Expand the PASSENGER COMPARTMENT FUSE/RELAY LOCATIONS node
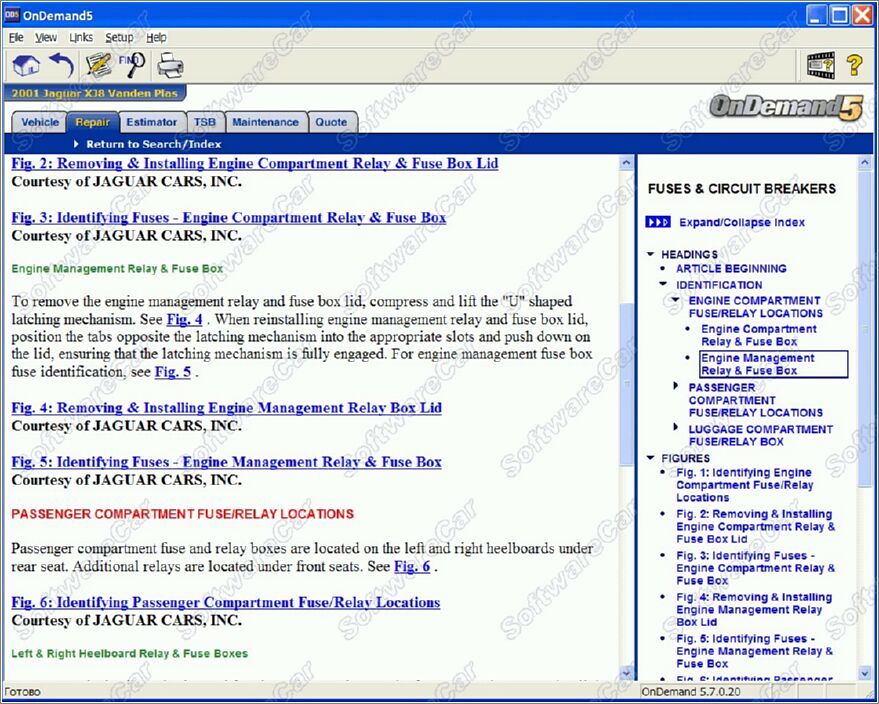Image resolution: width=879 pixels, height=704 pixels. [676, 387]
